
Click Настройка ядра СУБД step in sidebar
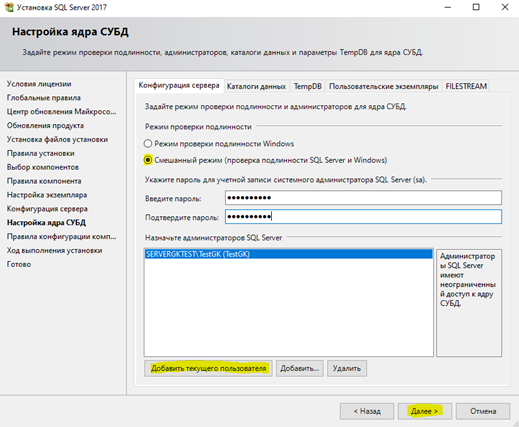[46, 223]
